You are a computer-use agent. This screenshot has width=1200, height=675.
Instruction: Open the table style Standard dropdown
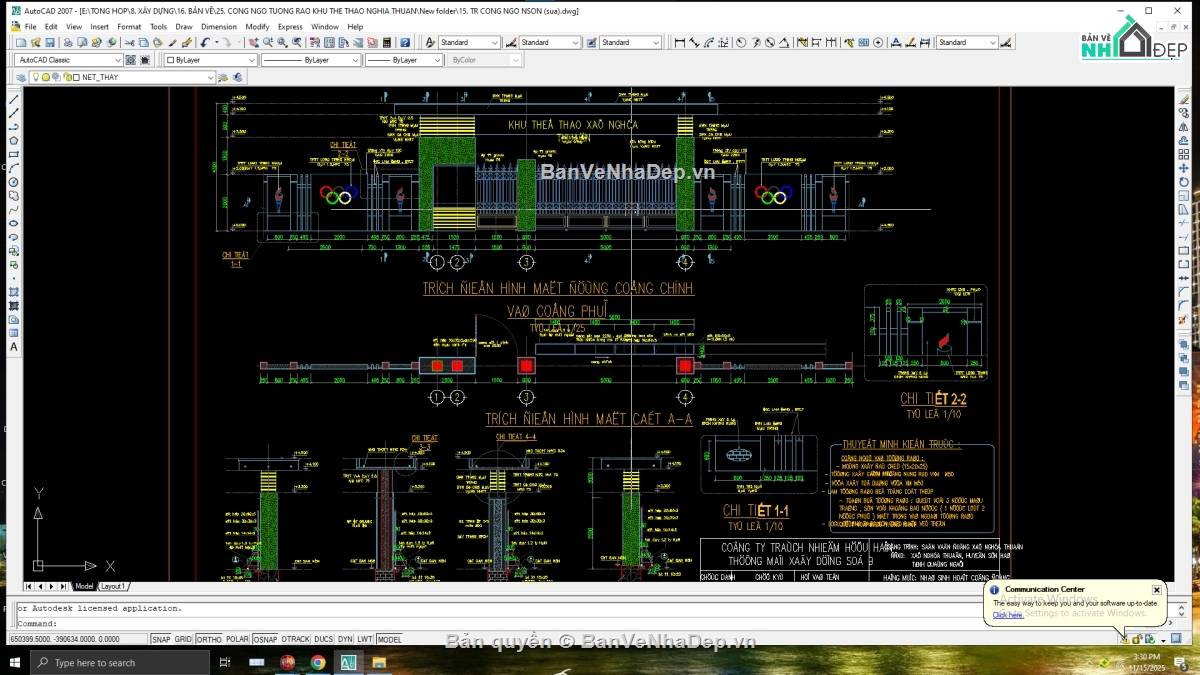pos(631,42)
